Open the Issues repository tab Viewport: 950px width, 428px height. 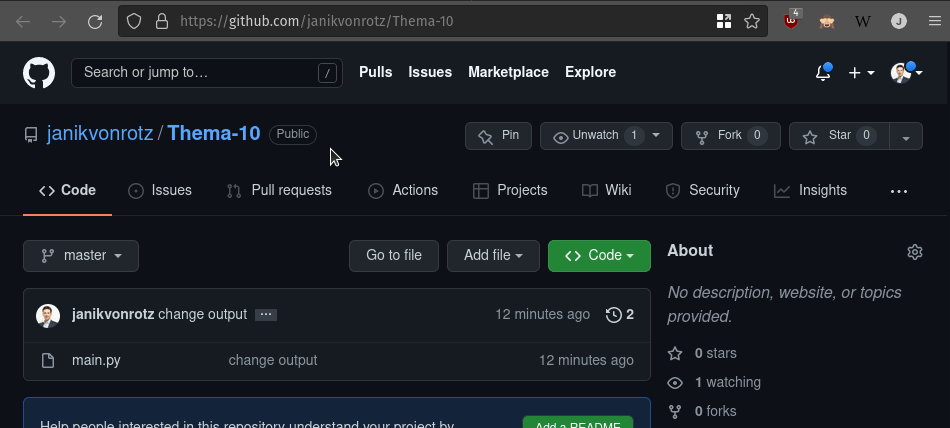coord(160,190)
